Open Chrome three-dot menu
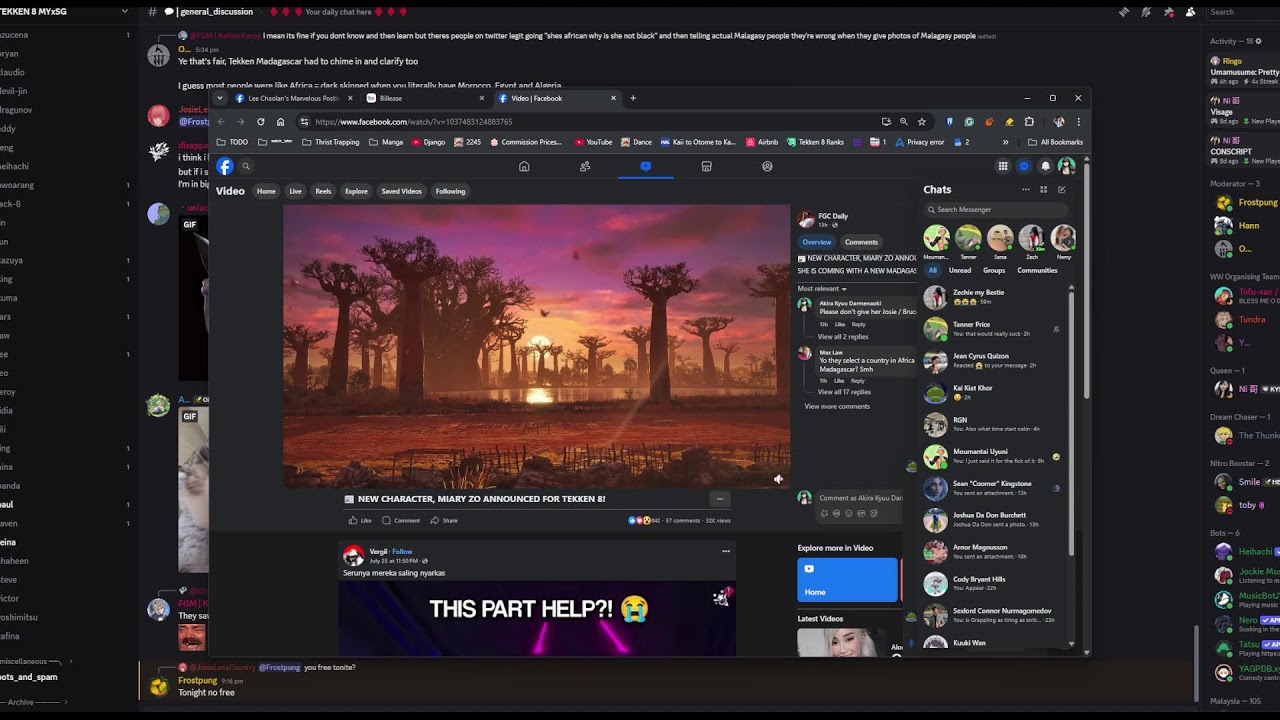This screenshot has width=1280, height=720. pyautogui.click(x=1078, y=122)
